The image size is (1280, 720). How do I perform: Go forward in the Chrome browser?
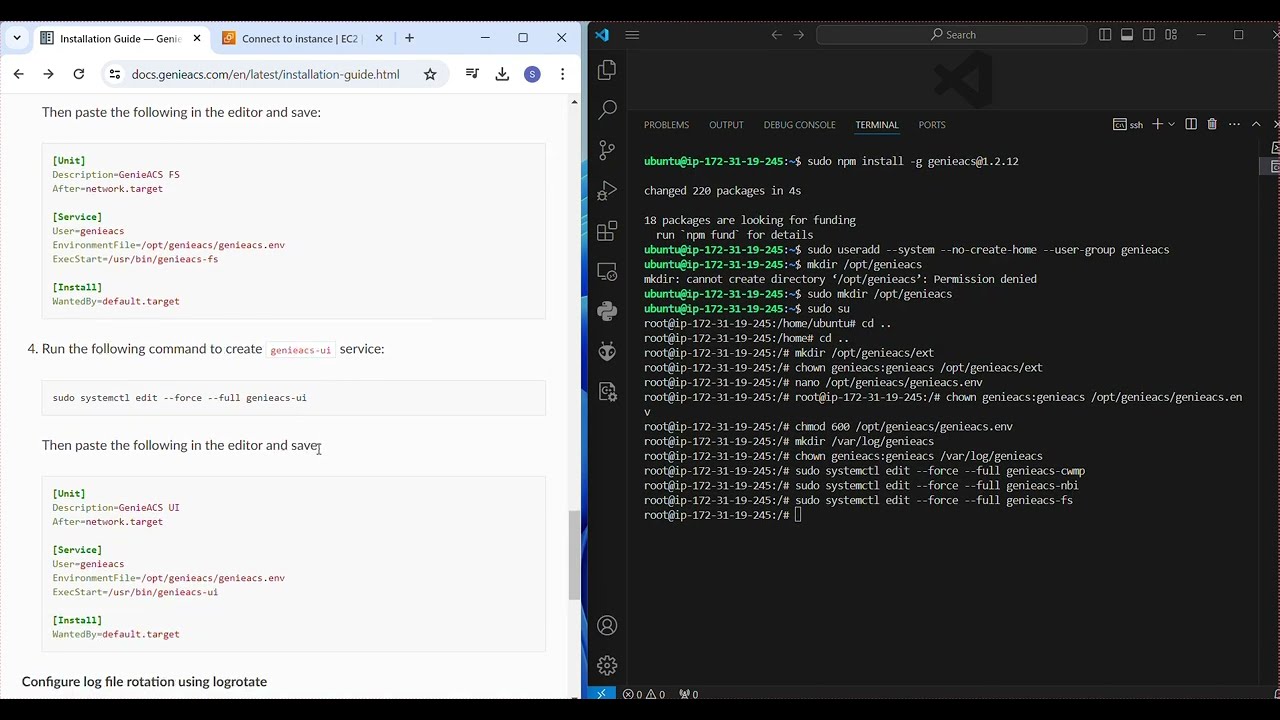[x=48, y=74]
